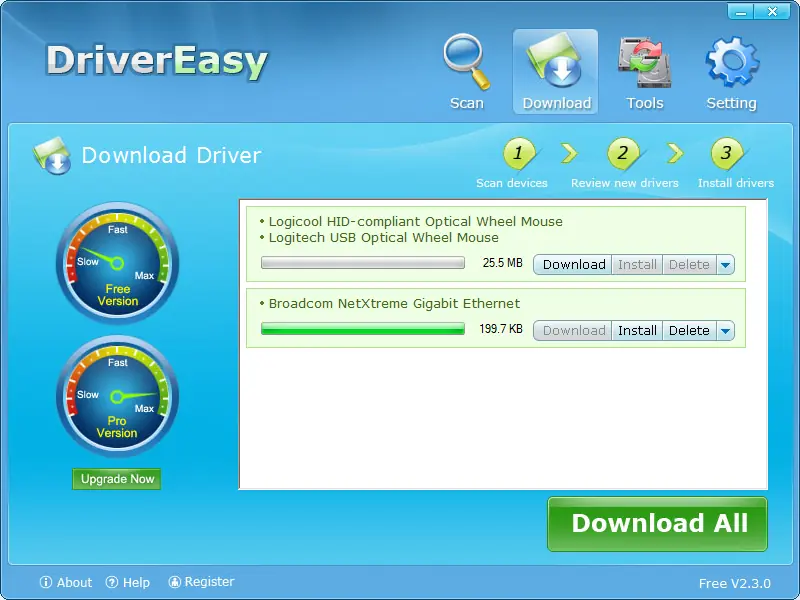Click the Download All button
Viewport: 800px width, 600px height.
point(658,524)
